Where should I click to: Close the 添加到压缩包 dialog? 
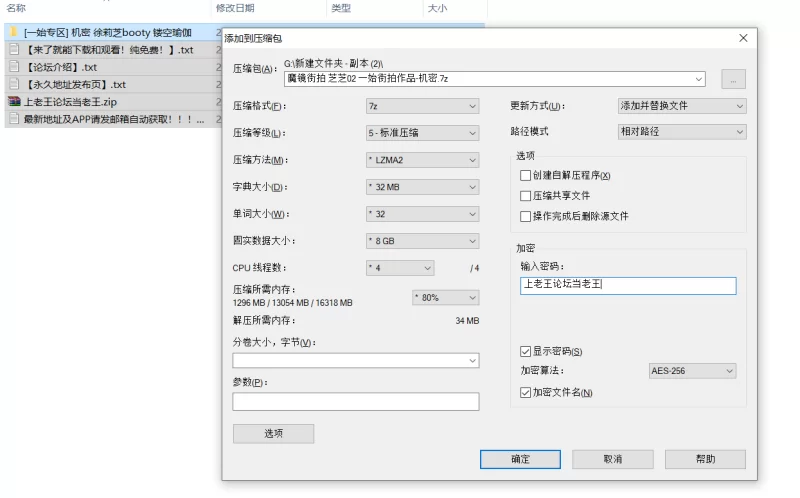pyautogui.click(x=743, y=38)
